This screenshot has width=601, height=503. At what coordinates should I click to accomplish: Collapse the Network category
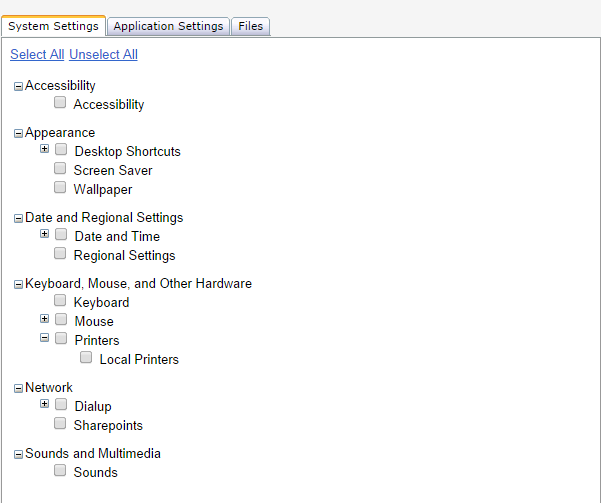pos(18,388)
